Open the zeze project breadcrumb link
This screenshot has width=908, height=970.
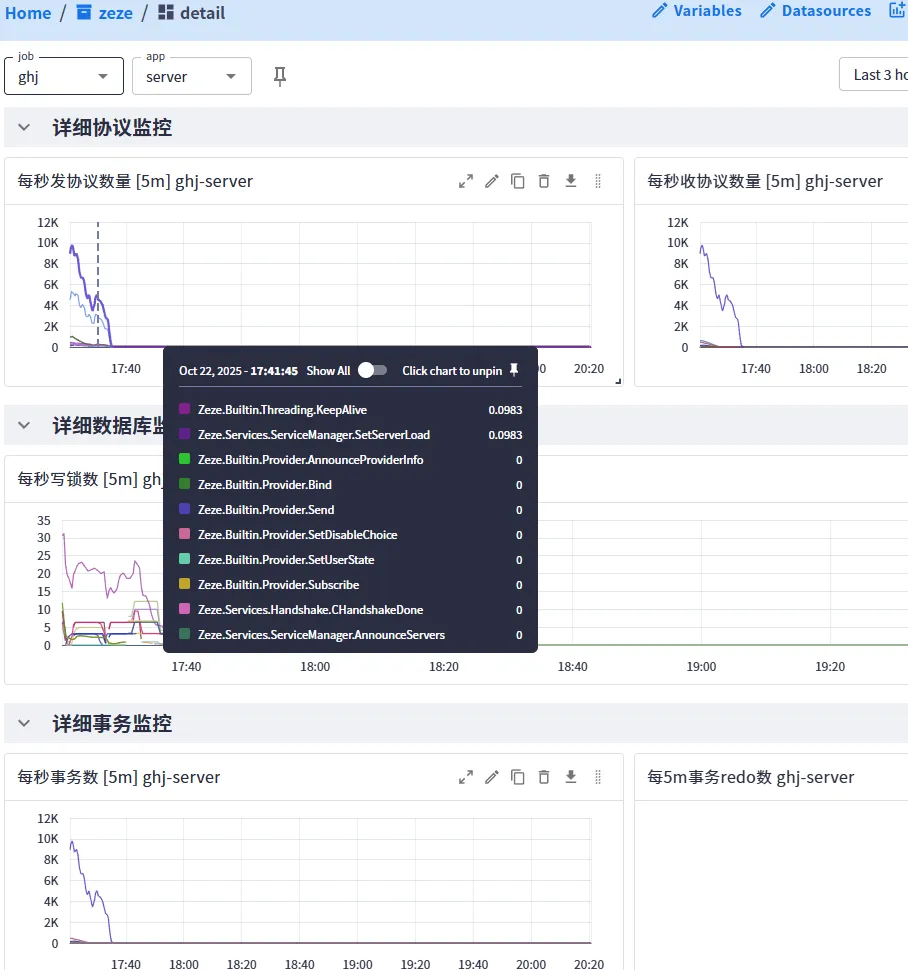pos(105,13)
